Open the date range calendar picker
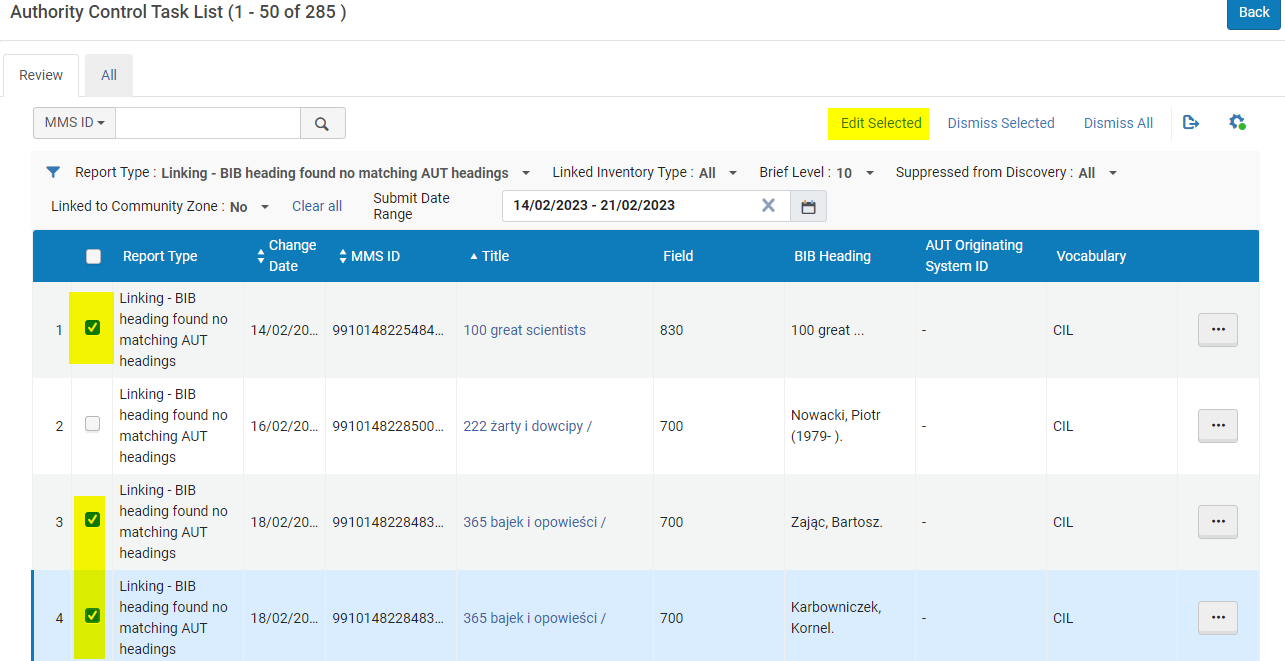The image size is (1285, 661). [x=808, y=206]
